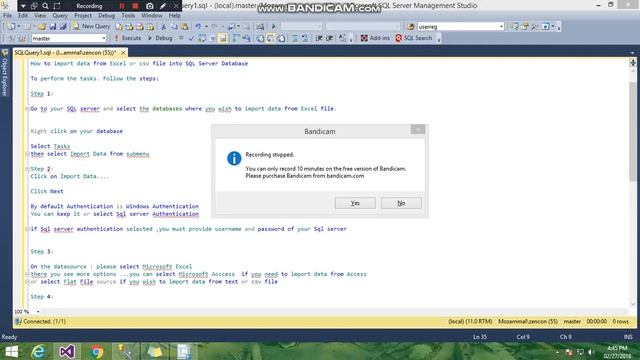Stop recording with the red square button
The image size is (640, 360).
(x=136, y=6)
